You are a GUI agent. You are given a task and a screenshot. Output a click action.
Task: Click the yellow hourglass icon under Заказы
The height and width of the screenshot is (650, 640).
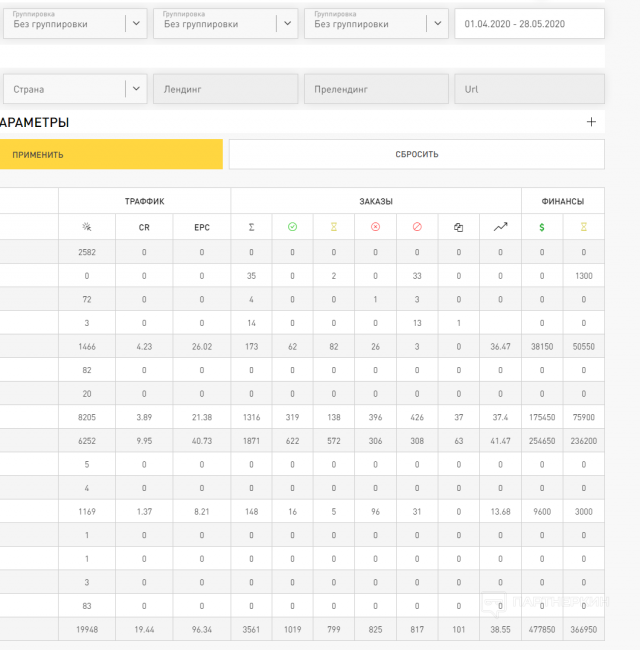(334, 227)
